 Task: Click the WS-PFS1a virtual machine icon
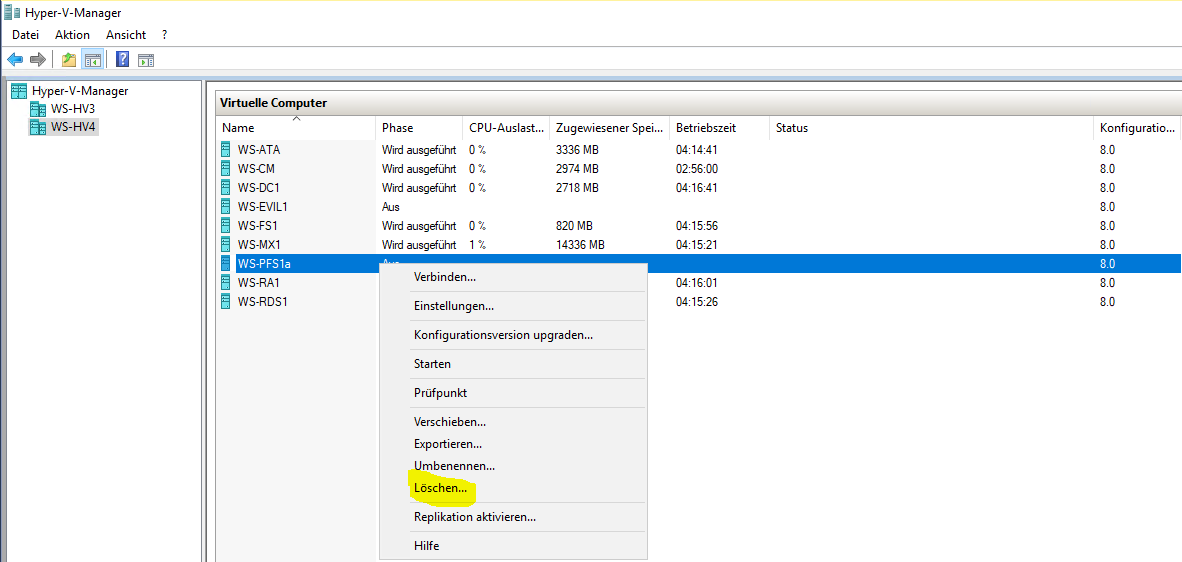coord(226,264)
